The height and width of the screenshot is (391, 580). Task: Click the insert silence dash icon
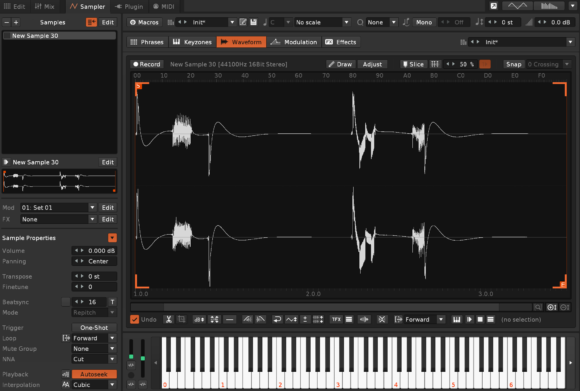(230, 320)
